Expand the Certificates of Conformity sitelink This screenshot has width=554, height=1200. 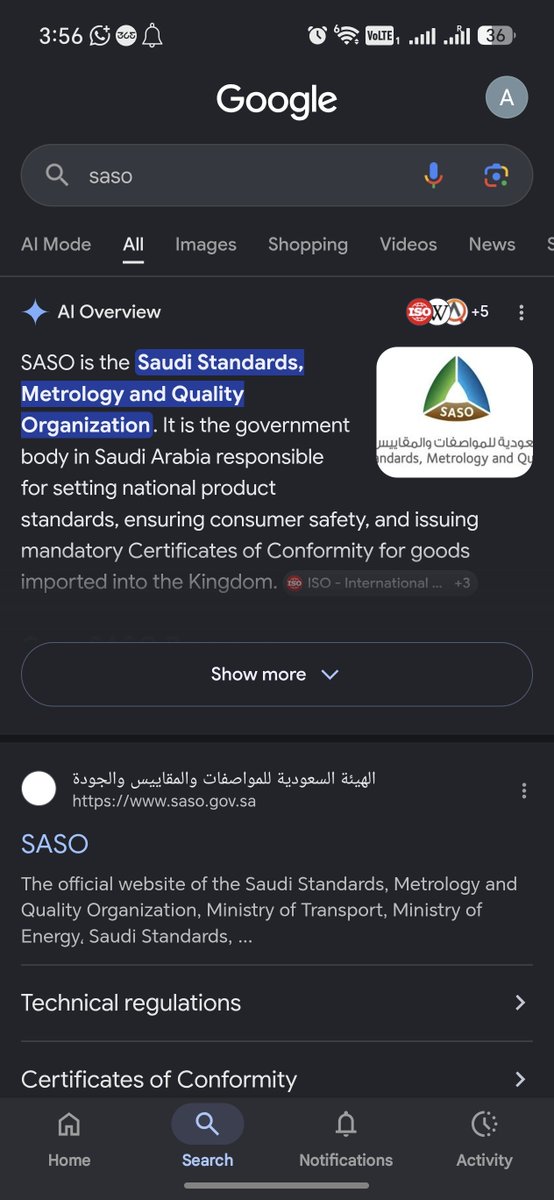(x=276, y=1078)
